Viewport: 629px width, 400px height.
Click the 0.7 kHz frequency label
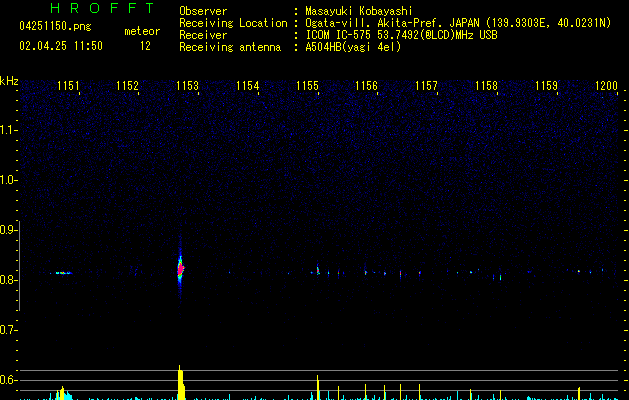click(8, 330)
